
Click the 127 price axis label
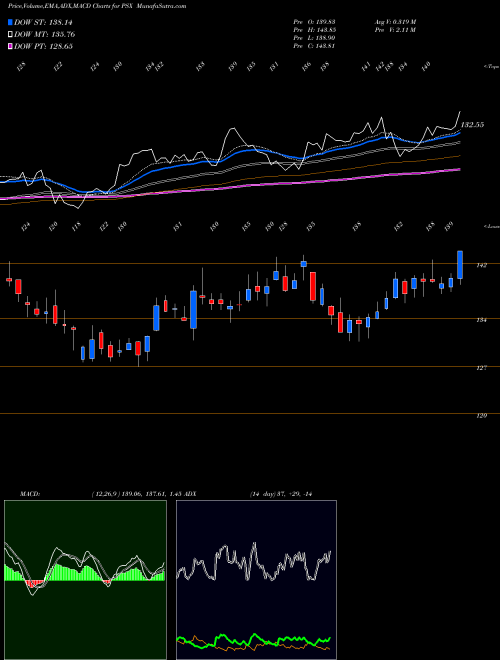click(x=481, y=368)
